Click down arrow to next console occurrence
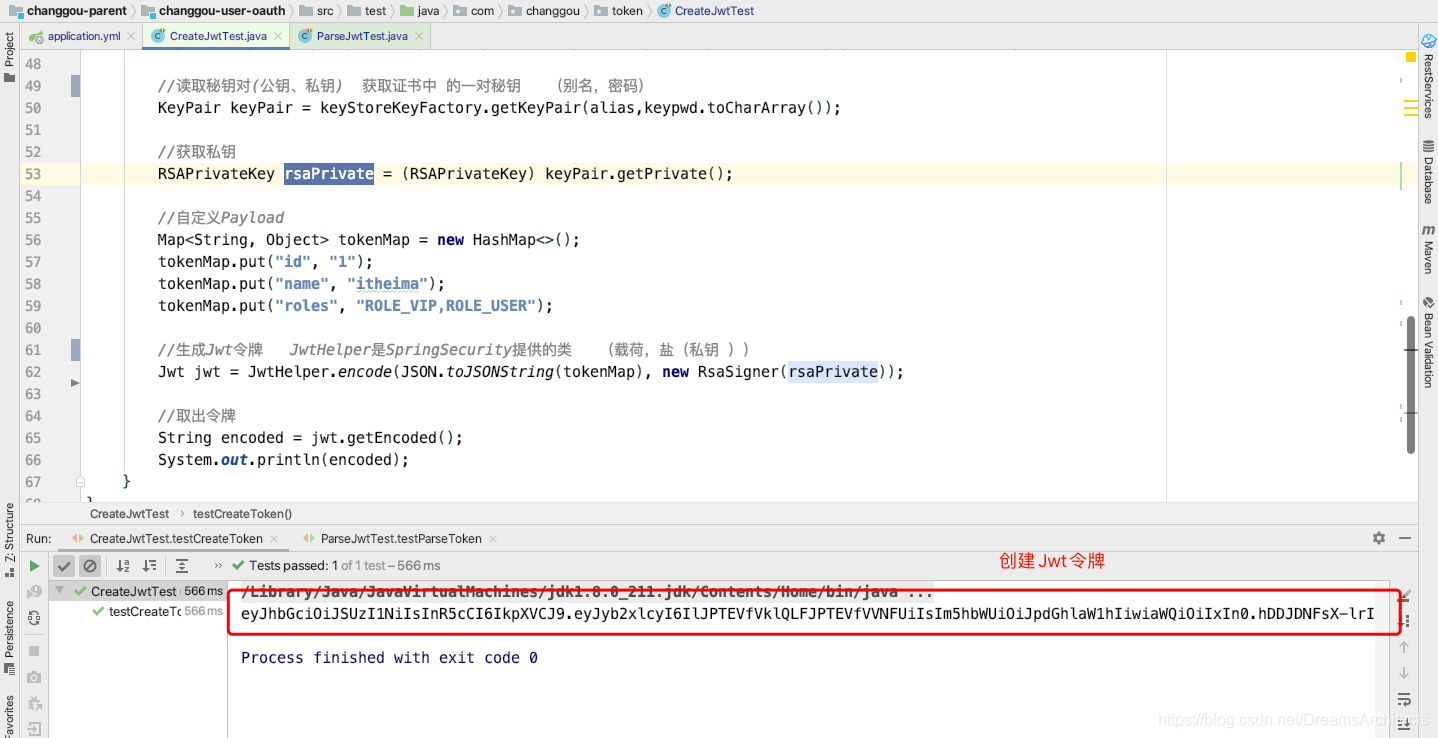The image size is (1438, 738). pos(1404,673)
